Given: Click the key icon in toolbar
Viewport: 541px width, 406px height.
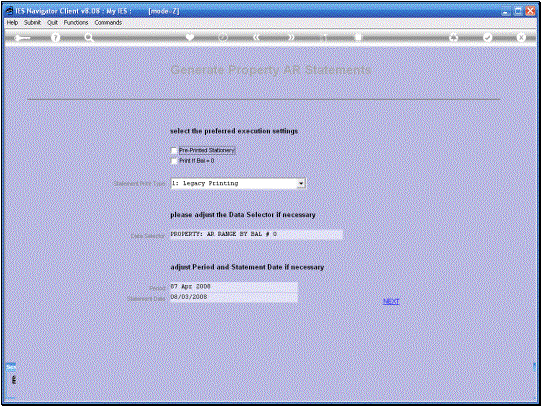Looking at the screenshot, I should (x=22, y=38).
